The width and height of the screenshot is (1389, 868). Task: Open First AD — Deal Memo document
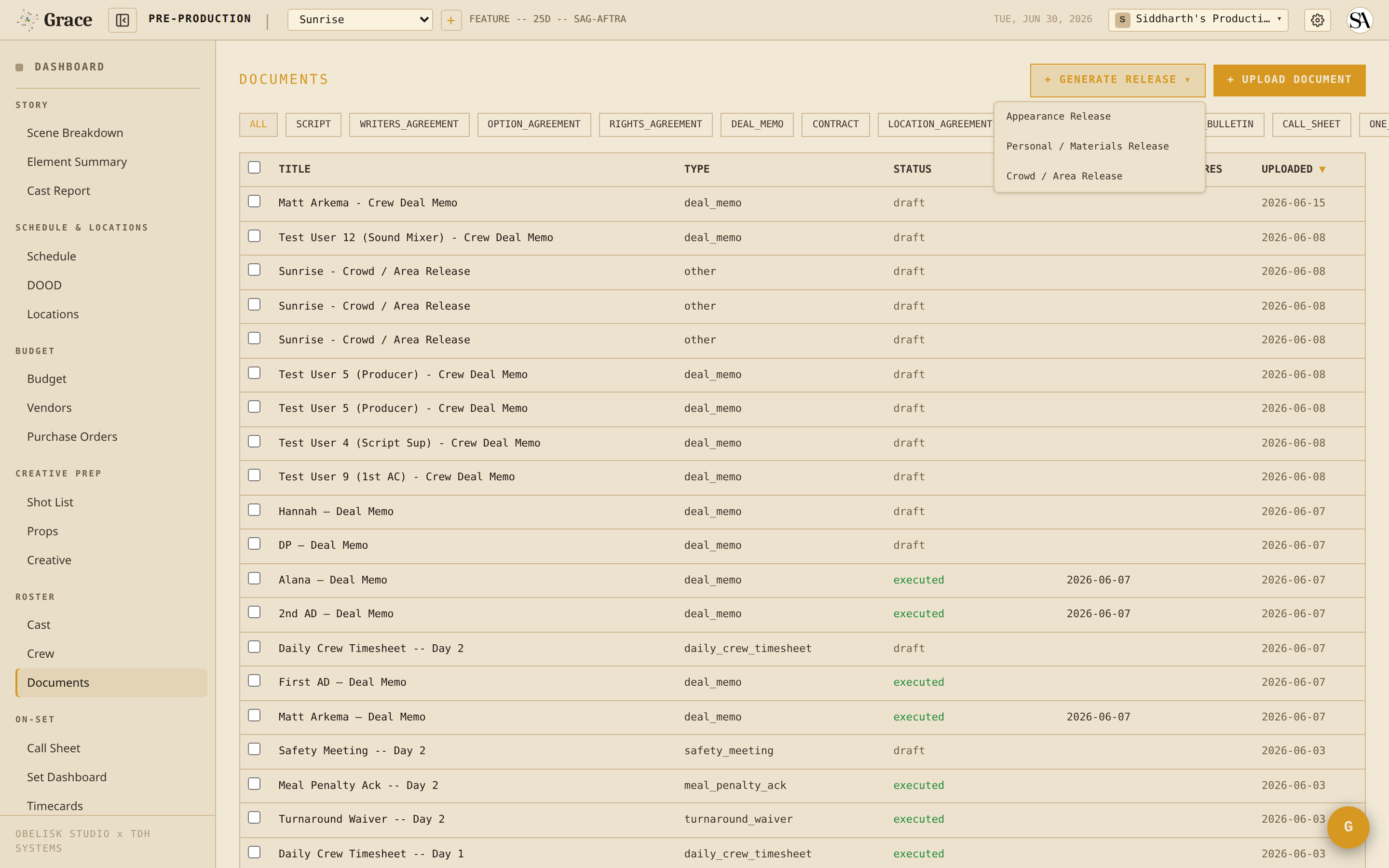pos(342,682)
